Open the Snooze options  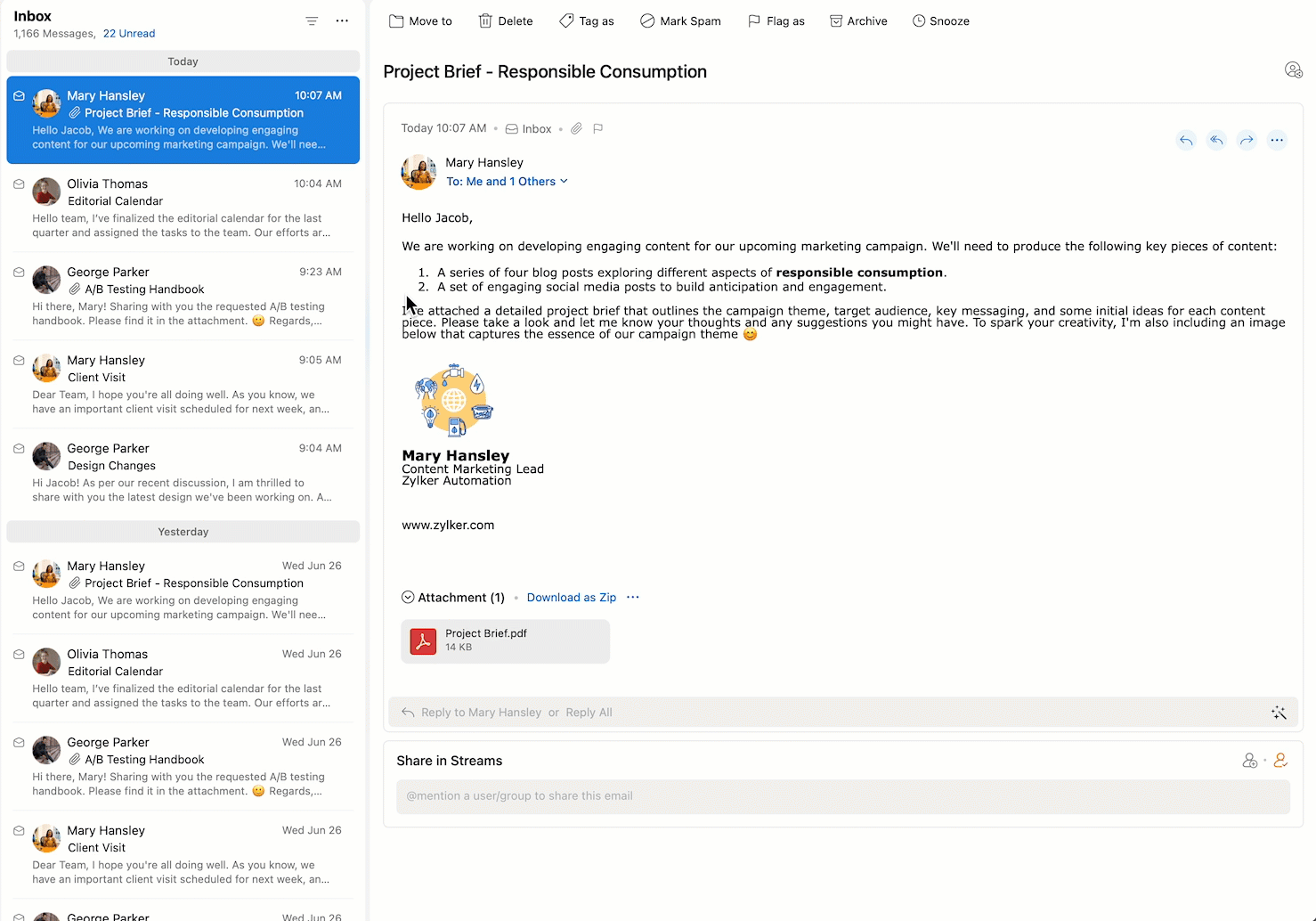(x=941, y=20)
